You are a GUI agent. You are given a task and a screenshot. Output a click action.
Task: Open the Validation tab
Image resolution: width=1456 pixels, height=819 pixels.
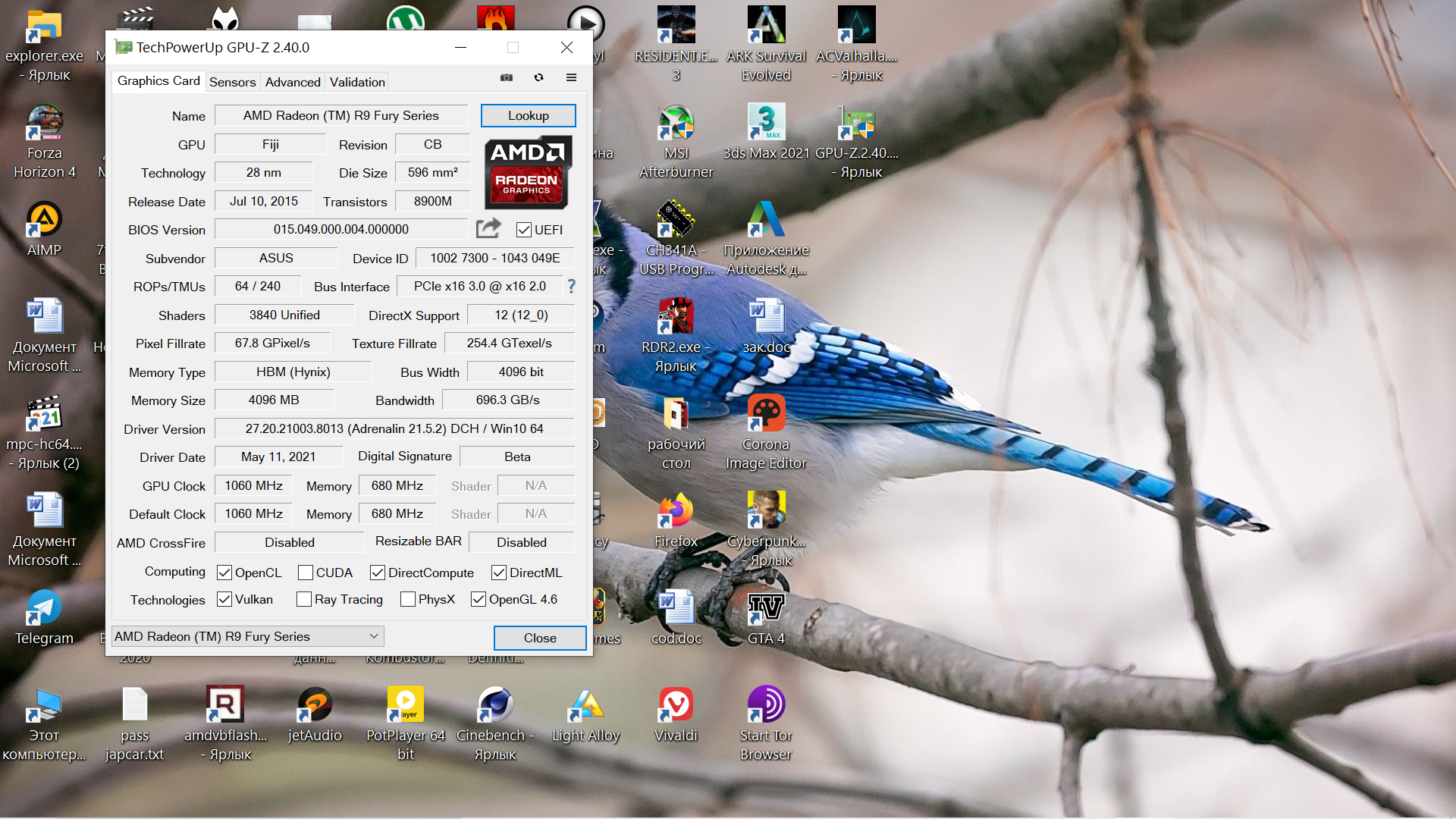pos(357,82)
